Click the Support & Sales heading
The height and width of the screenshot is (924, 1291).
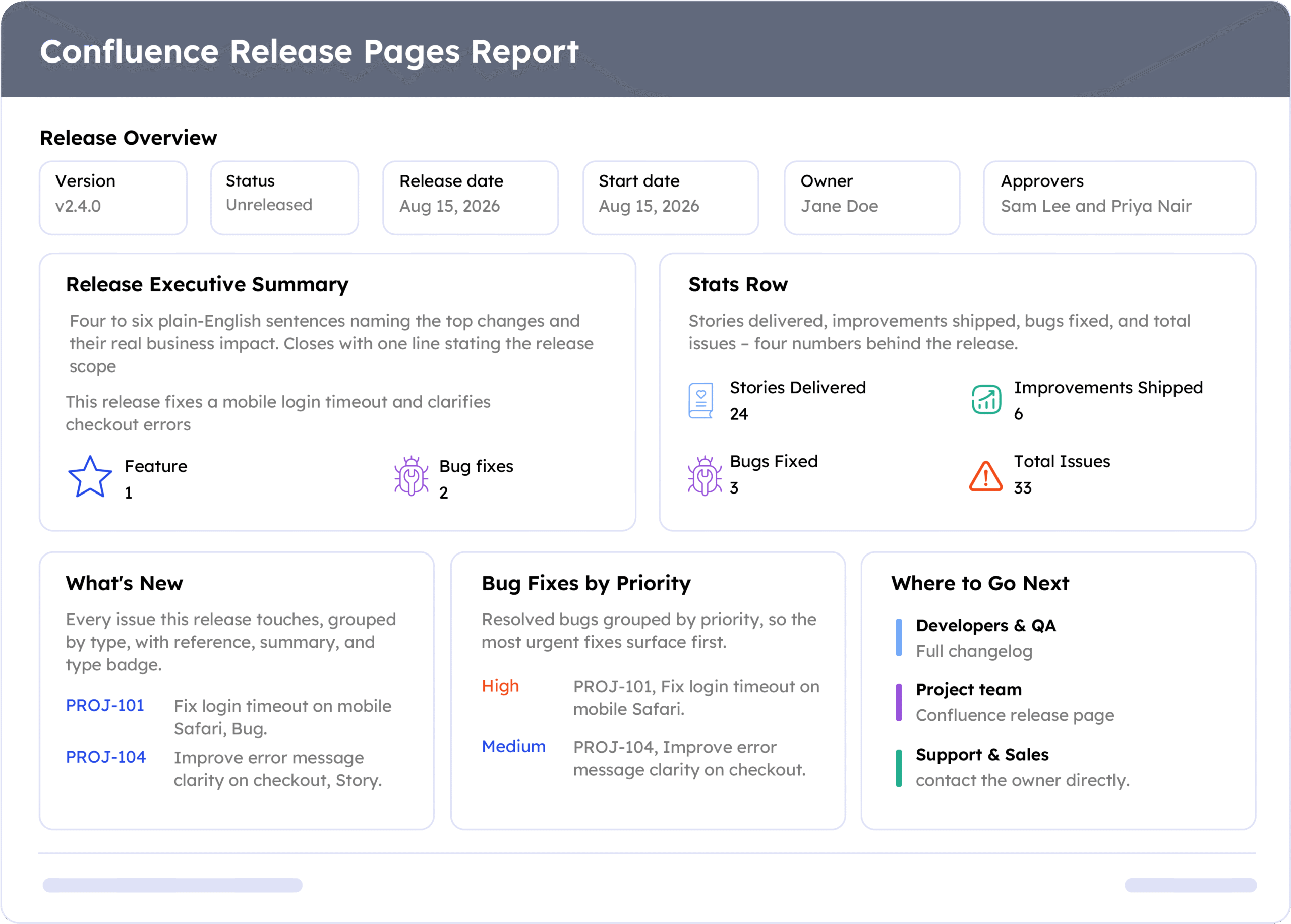[982, 755]
